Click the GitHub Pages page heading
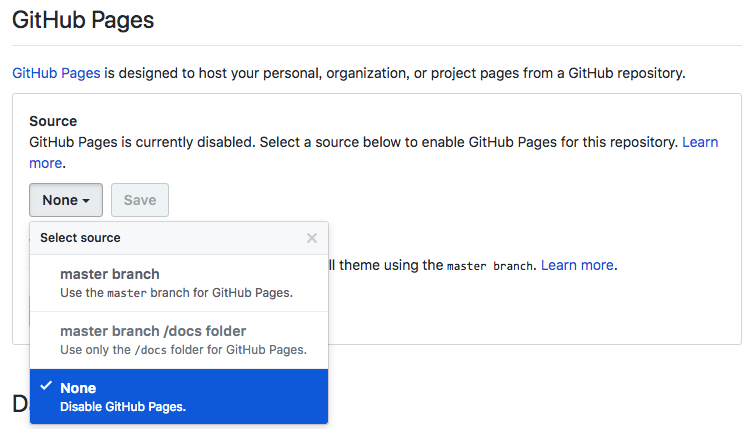The height and width of the screenshot is (429, 744). click(x=83, y=20)
